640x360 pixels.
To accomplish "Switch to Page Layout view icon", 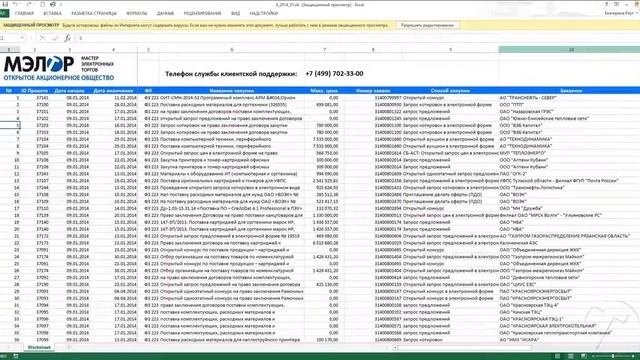I will pos(571,356).
